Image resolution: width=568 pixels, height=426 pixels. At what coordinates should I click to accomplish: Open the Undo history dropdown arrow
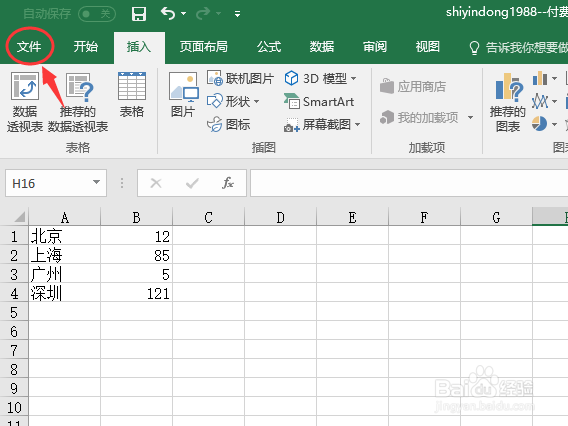184,14
